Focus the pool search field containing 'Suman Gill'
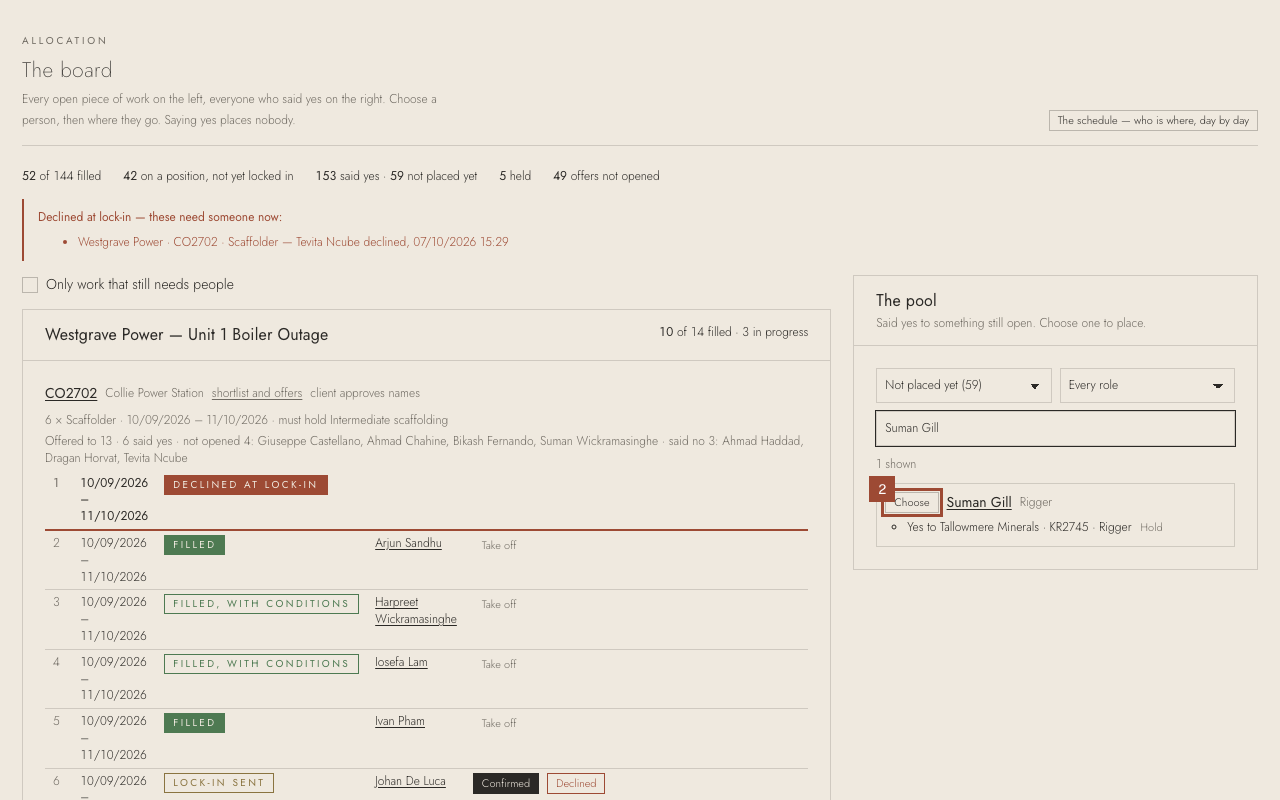Image resolution: width=1280 pixels, height=800 pixels. (1055, 428)
